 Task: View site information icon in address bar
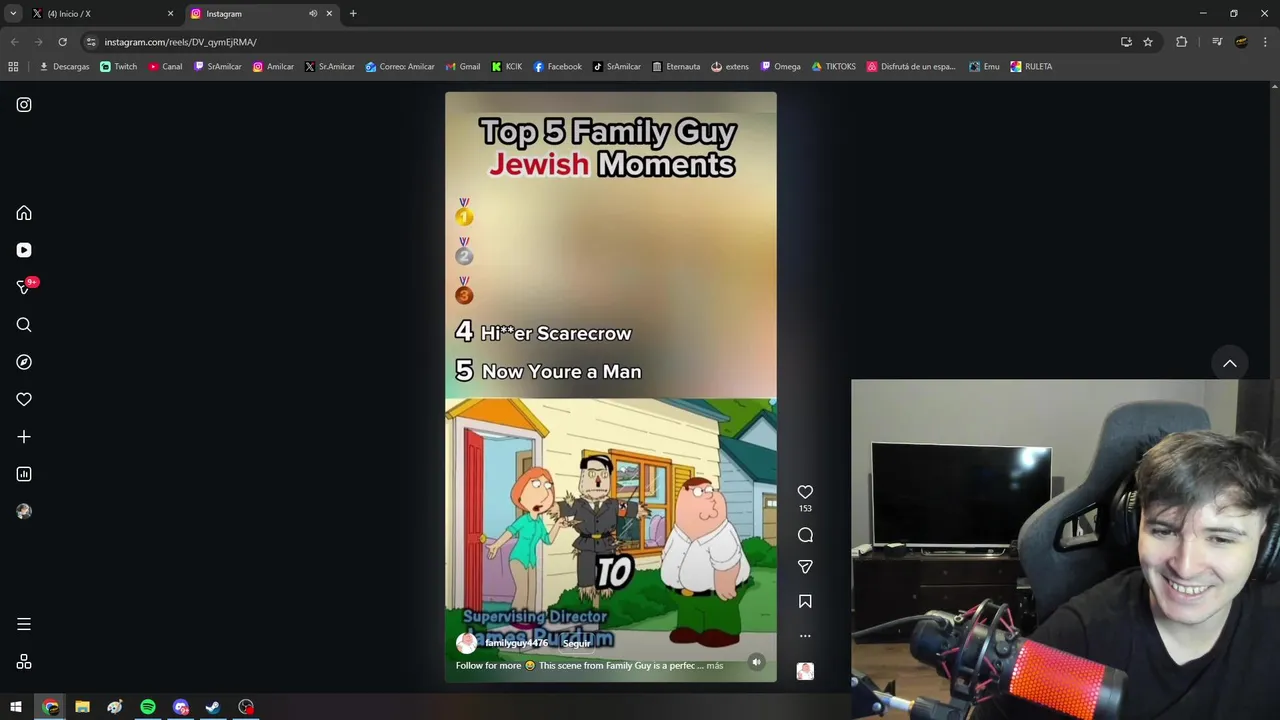coord(91,42)
